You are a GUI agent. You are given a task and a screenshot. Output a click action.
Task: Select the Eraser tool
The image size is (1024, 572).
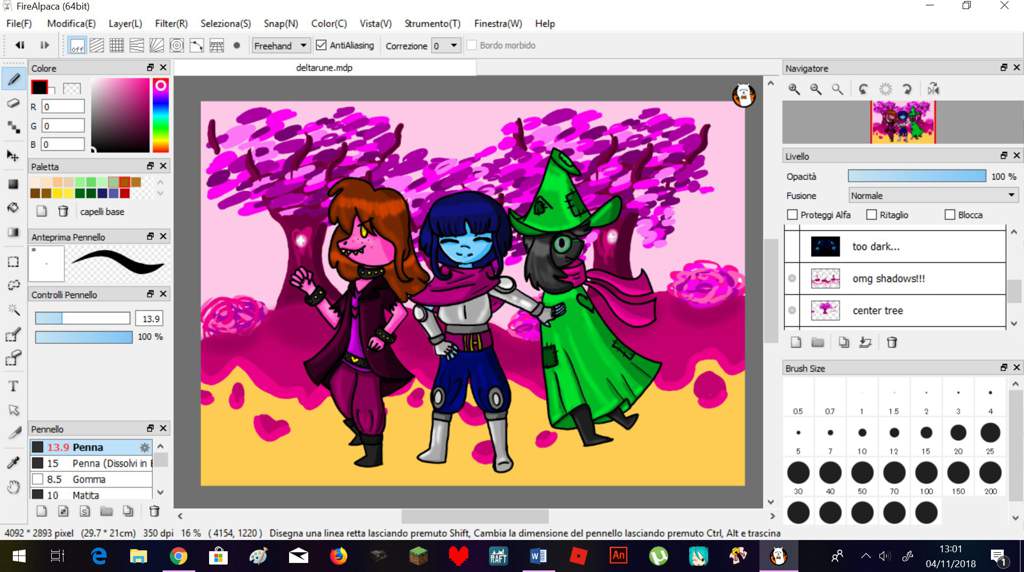pyautogui.click(x=13, y=103)
